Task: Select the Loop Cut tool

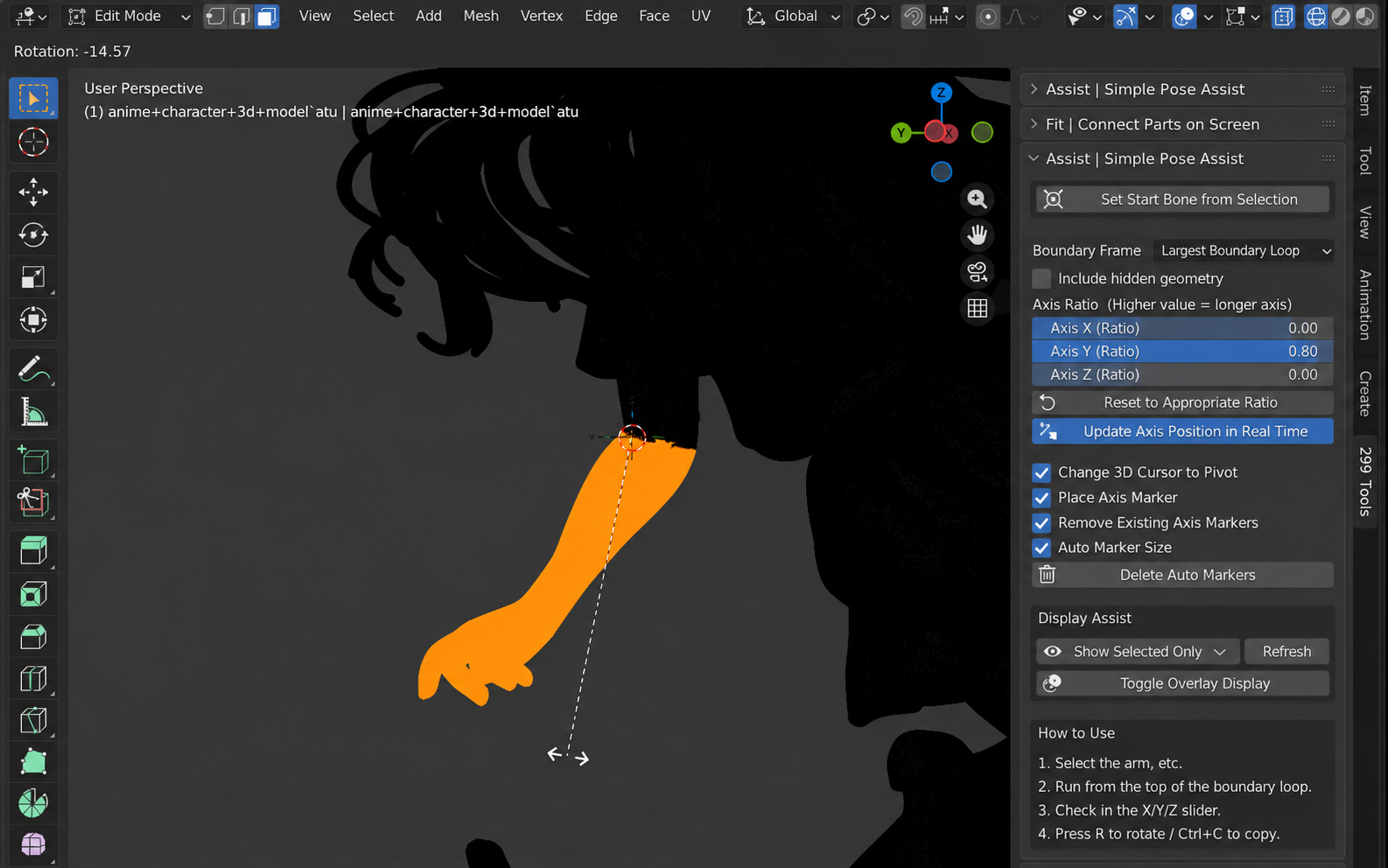Action: pyautogui.click(x=33, y=679)
